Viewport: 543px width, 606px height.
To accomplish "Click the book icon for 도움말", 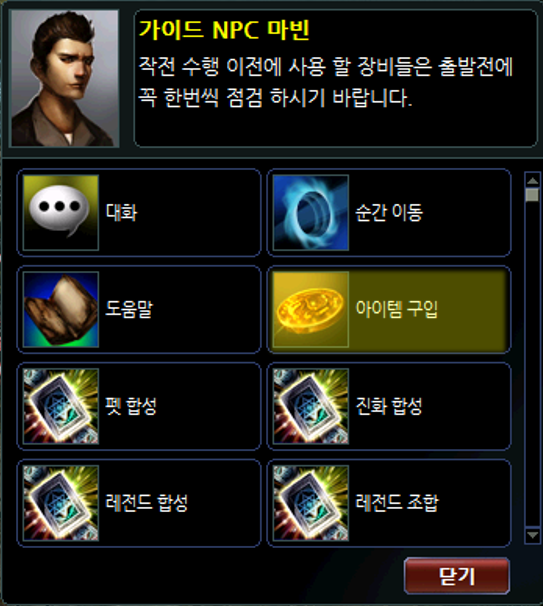I will coord(61,309).
